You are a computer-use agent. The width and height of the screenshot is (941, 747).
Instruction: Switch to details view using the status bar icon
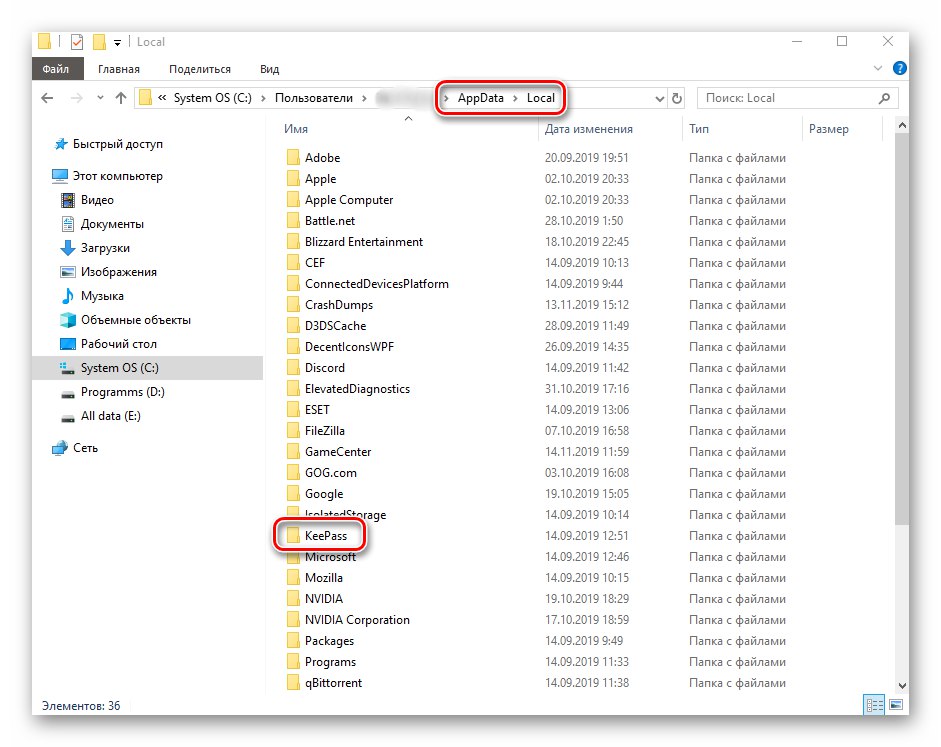click(873, 705)
